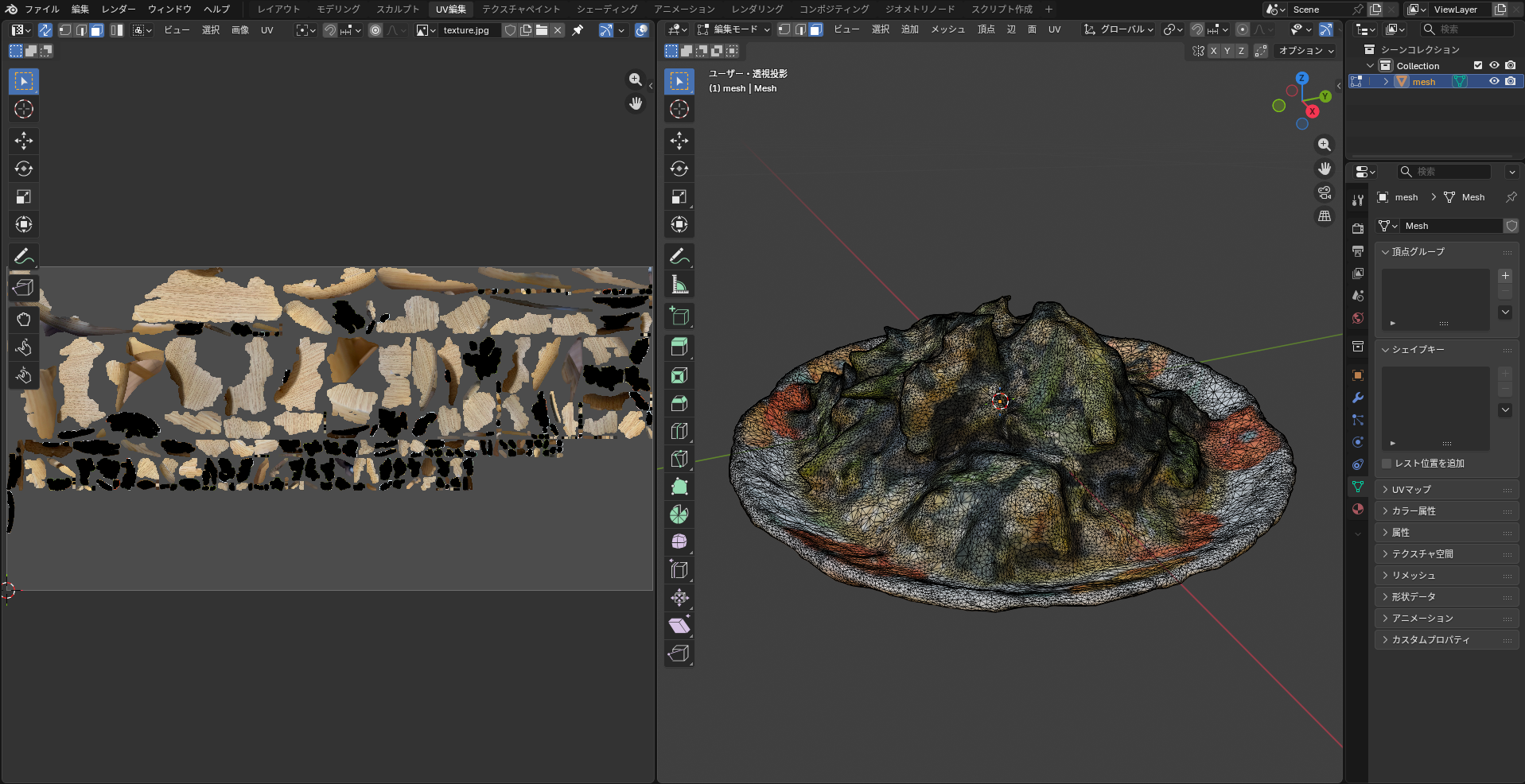Switch to the シェーディング workspace tab
This screenshot has height=784, width=1525.
pyautogui.click(x=607, y=10)
